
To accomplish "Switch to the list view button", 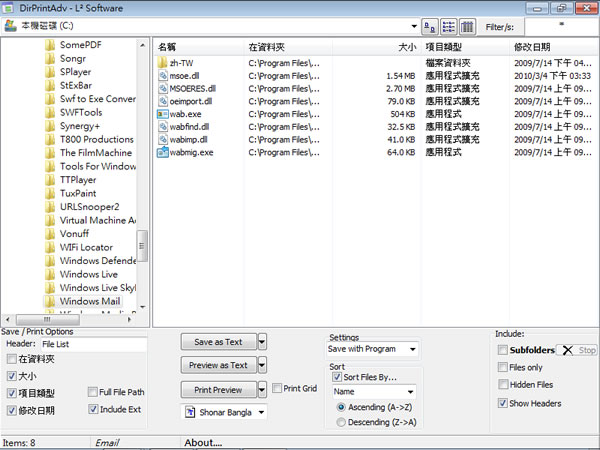I will pyautogui.click(x=448, y=26).
